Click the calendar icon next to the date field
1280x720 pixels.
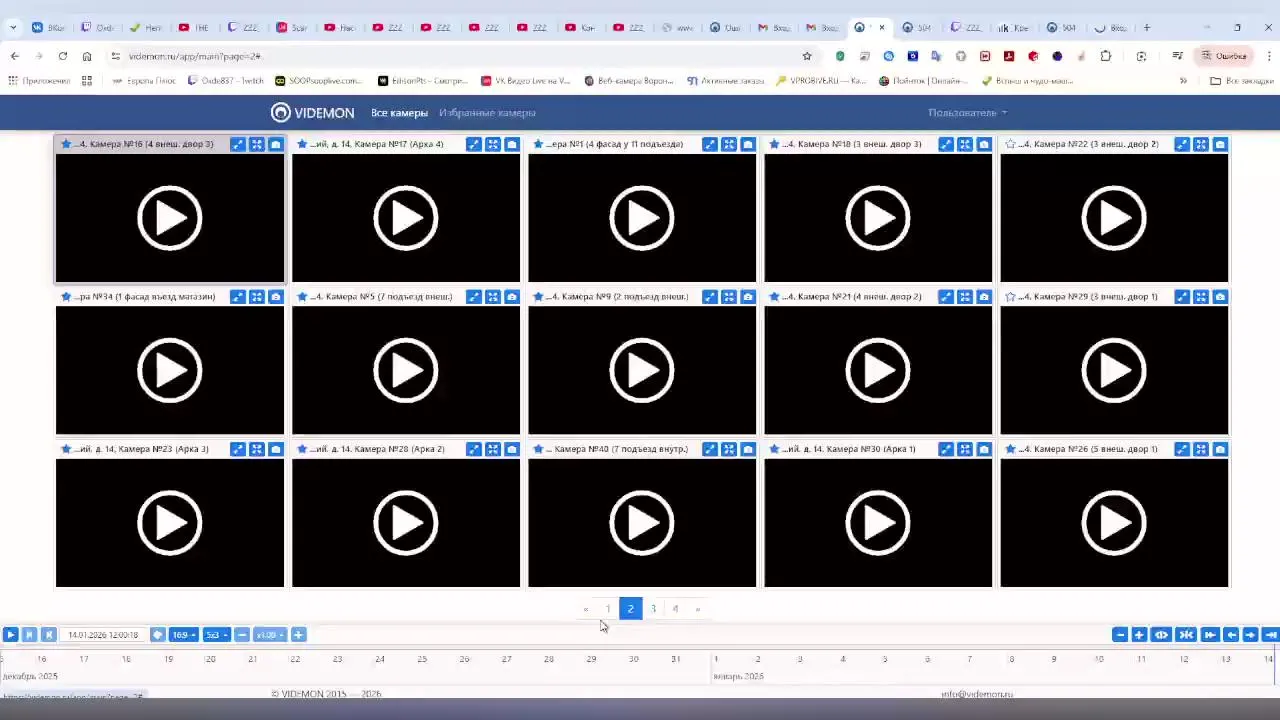tap(158, 635)
